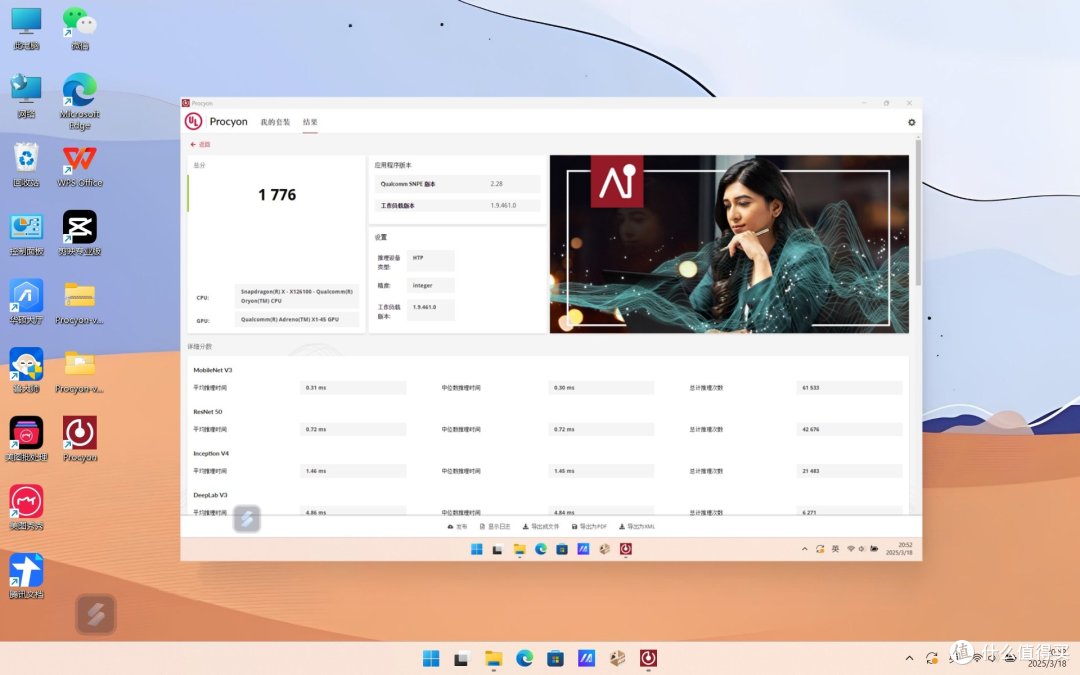Click the Procyon icon in the small taskbar under Procyon

point(625,549)
